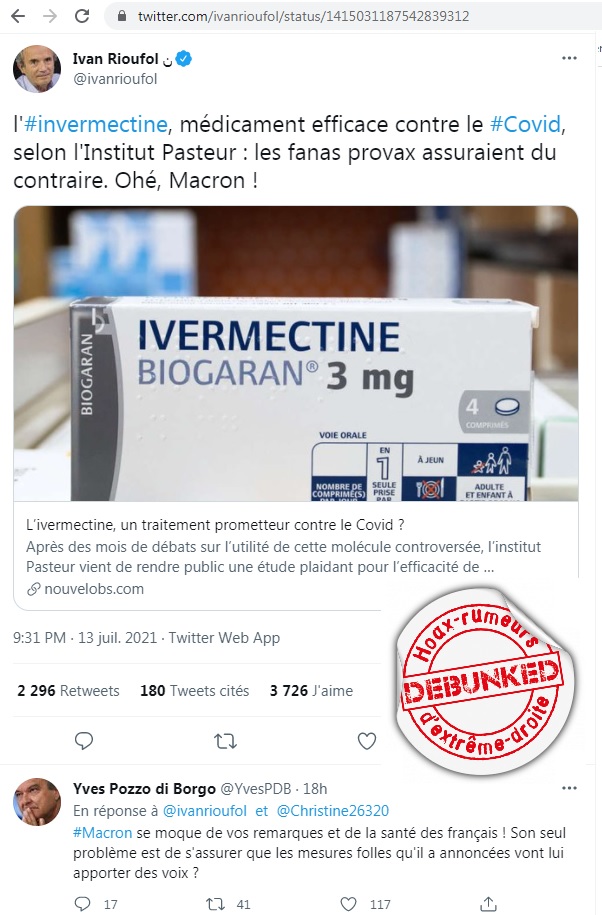Click the retweet icon under main tweet
Viewport: 602px width, 915px height.
pos(225,741)
